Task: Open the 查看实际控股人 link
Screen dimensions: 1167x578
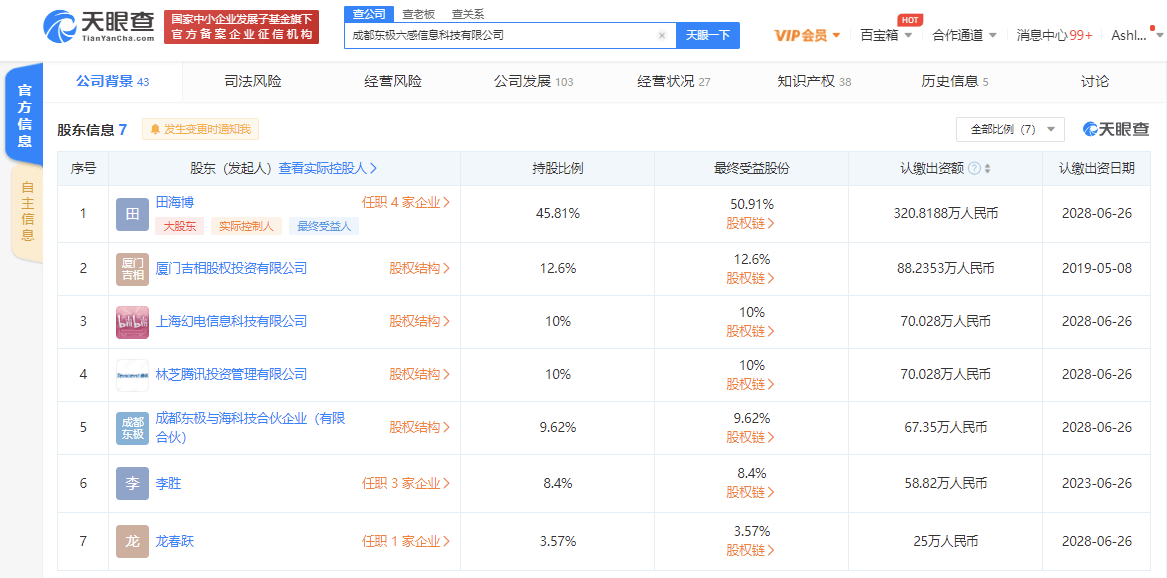Action: (x=327, y=169)
